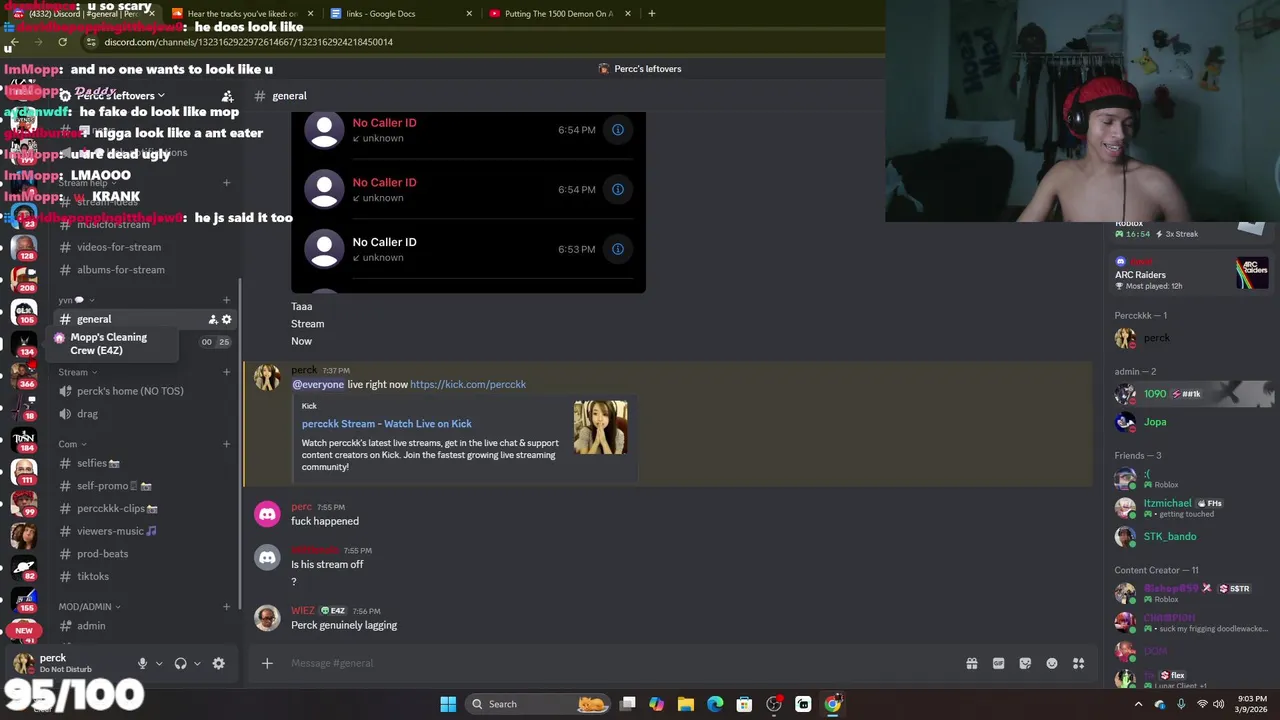Click info icon on 6:54 PM No Caller ID top row

(618, 130)
